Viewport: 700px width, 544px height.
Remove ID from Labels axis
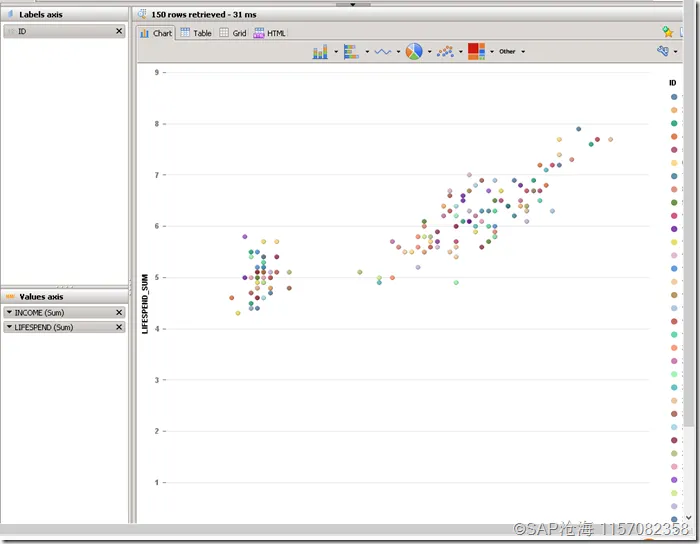pyautogui.click(x=119, y=31)
